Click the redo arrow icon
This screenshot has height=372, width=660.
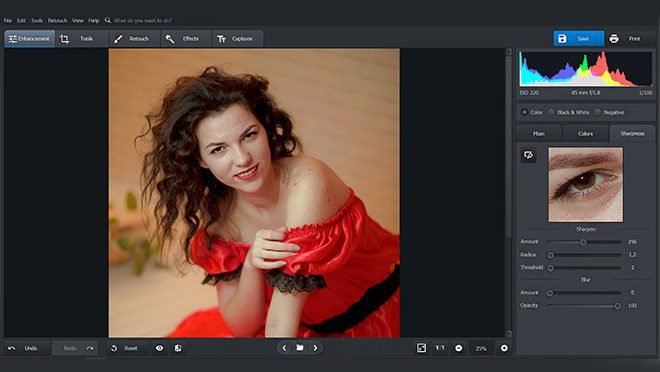90,348
